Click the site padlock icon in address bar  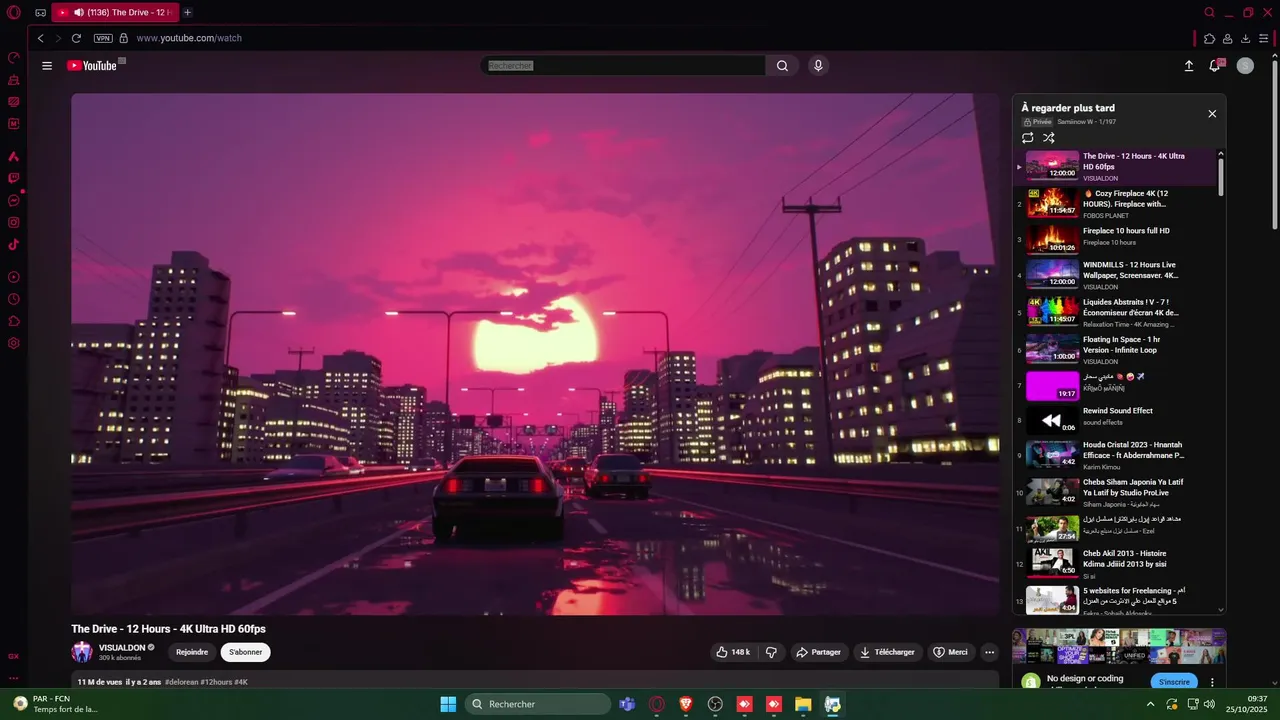124,38
